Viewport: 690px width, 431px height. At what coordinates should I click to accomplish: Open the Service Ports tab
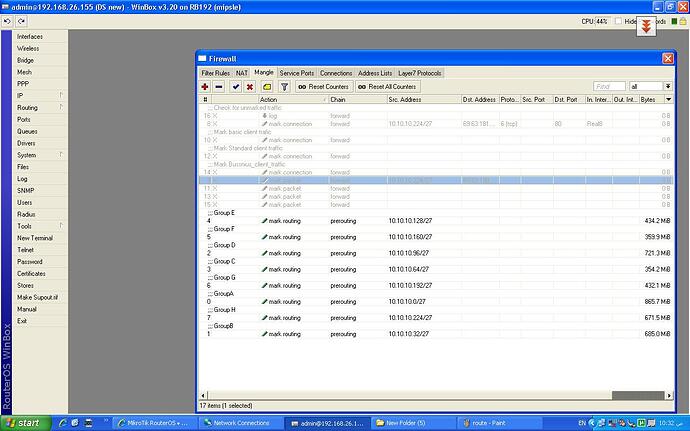coord(297,73)
